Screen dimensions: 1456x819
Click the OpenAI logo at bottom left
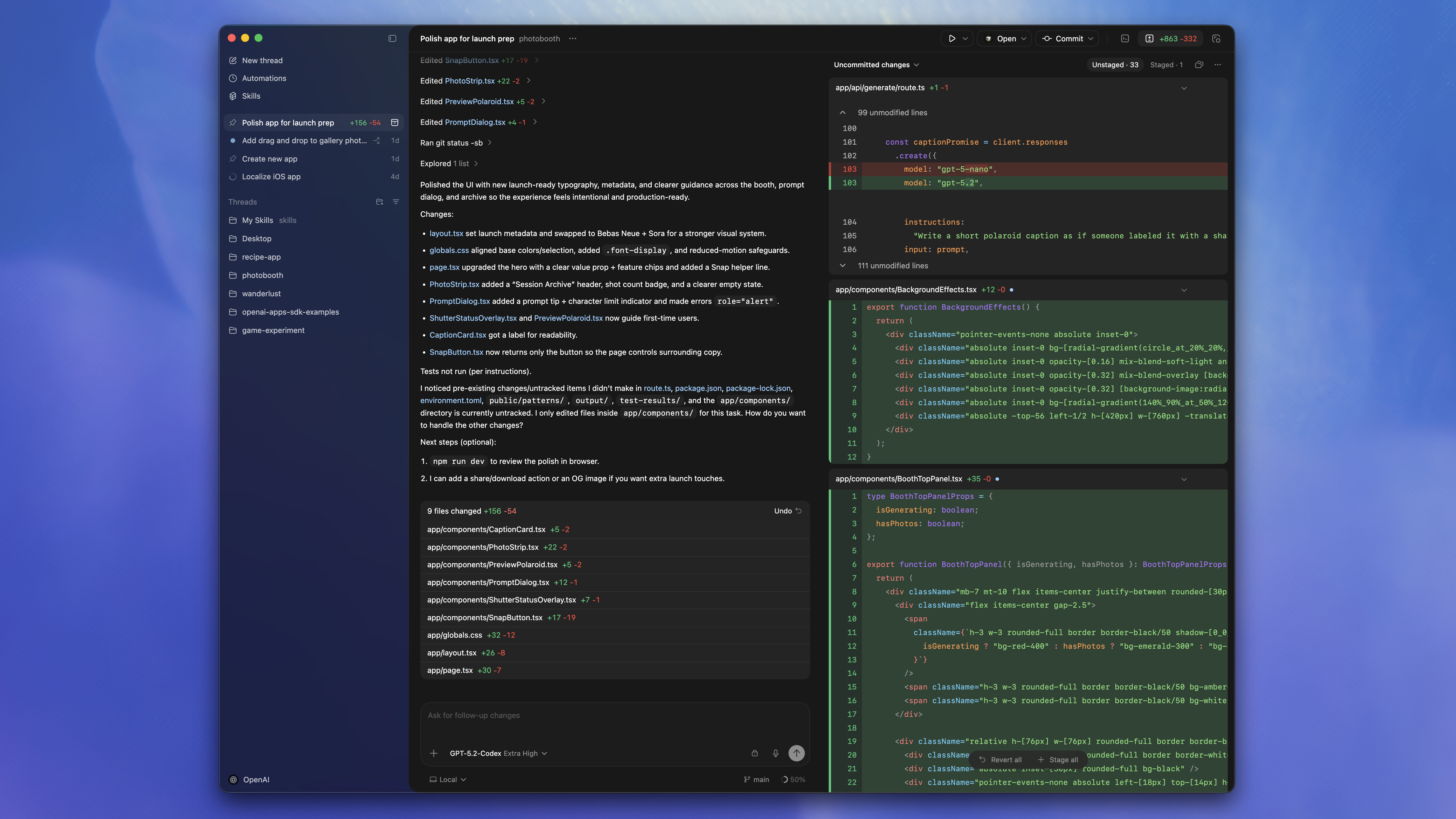point(233,779)
